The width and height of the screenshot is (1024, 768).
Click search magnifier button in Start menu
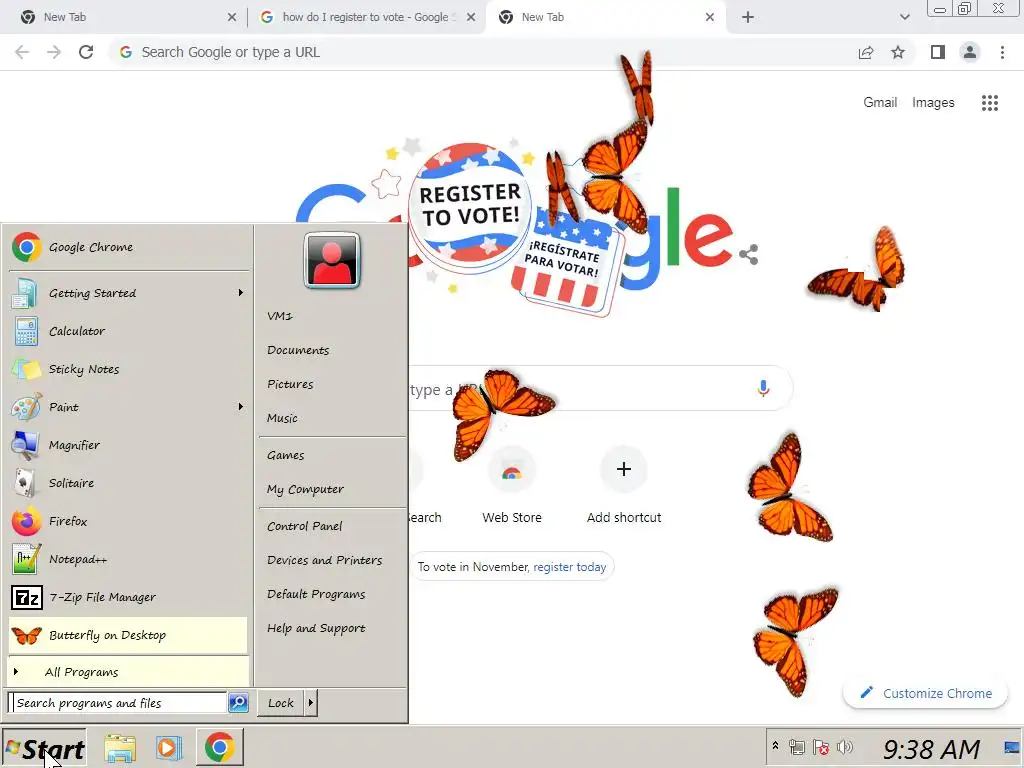pos(238,703)
